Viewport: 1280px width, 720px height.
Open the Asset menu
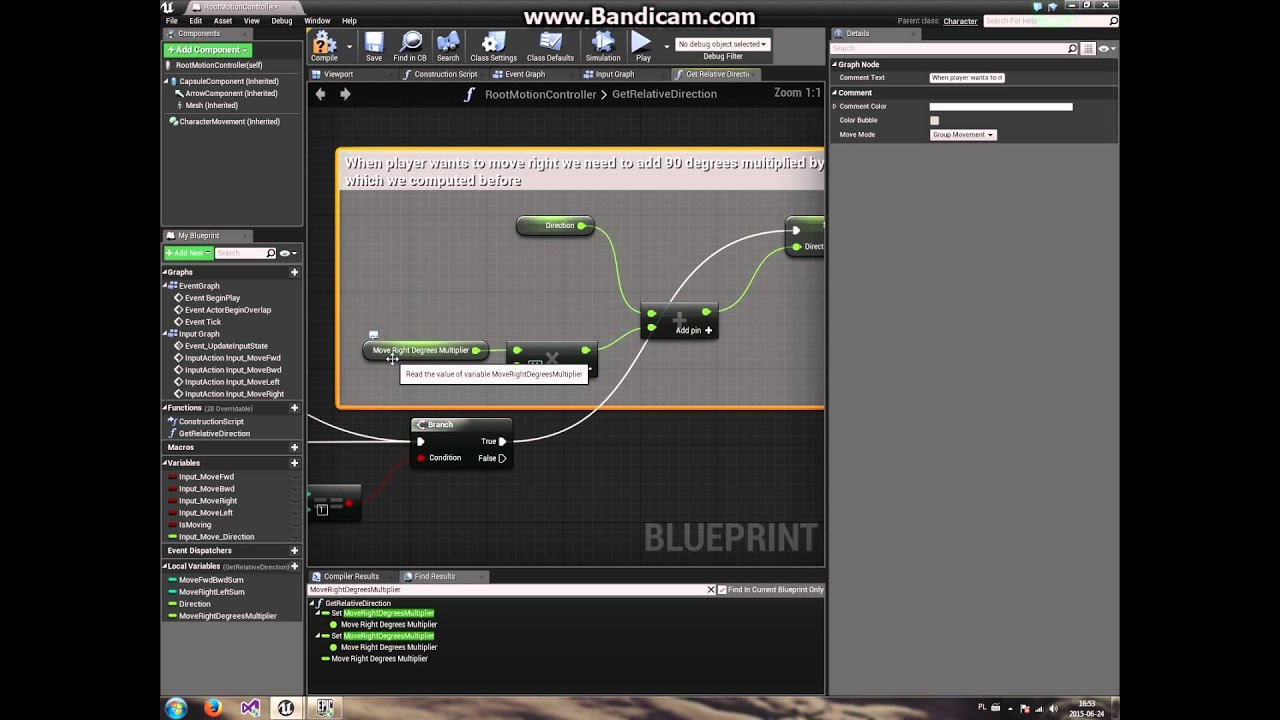pos(223,20)
